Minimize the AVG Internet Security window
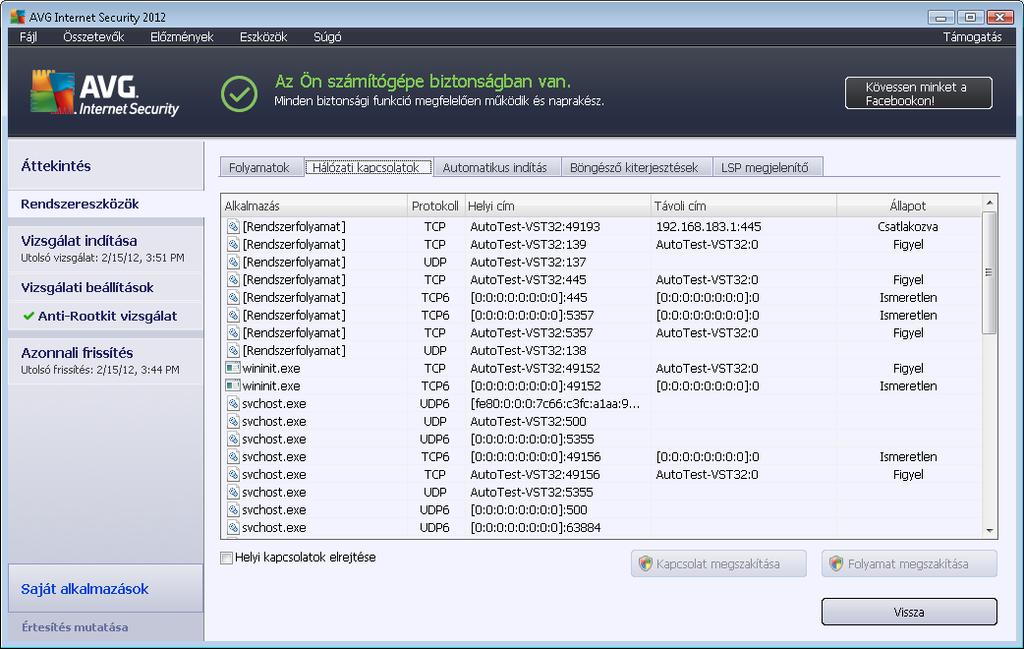The width and height of the screenshot is (1024, 649). point(941,17)
